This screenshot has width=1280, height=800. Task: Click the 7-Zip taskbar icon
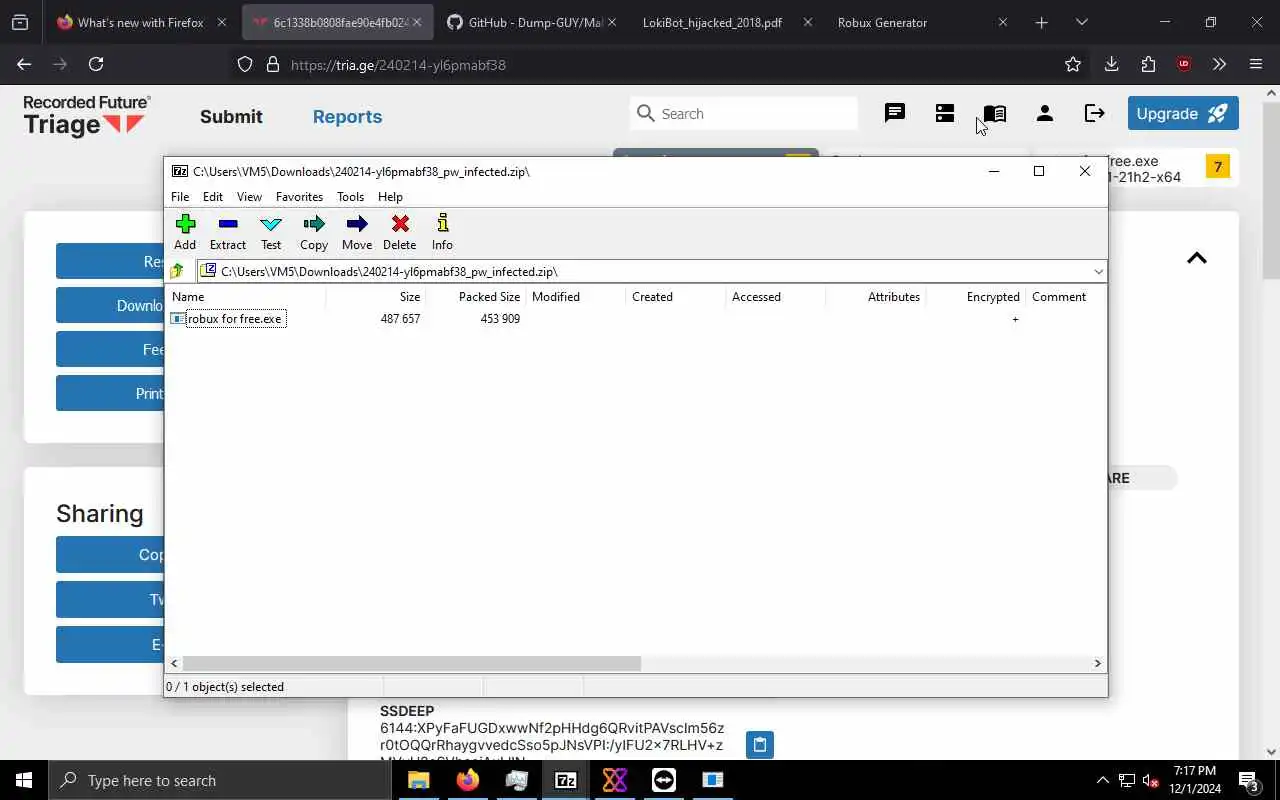click(565, 780)
